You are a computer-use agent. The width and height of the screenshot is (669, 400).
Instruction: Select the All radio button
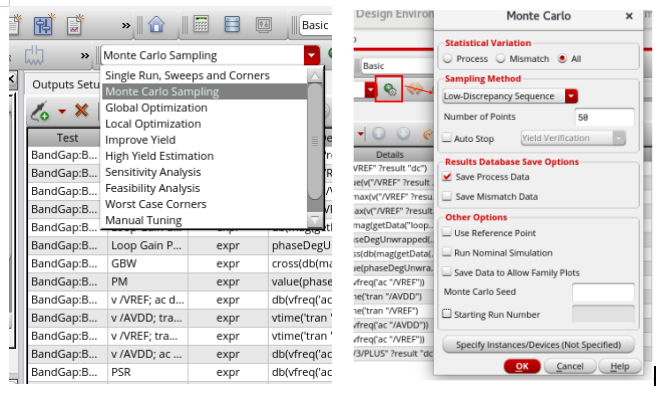pos(562,58)
